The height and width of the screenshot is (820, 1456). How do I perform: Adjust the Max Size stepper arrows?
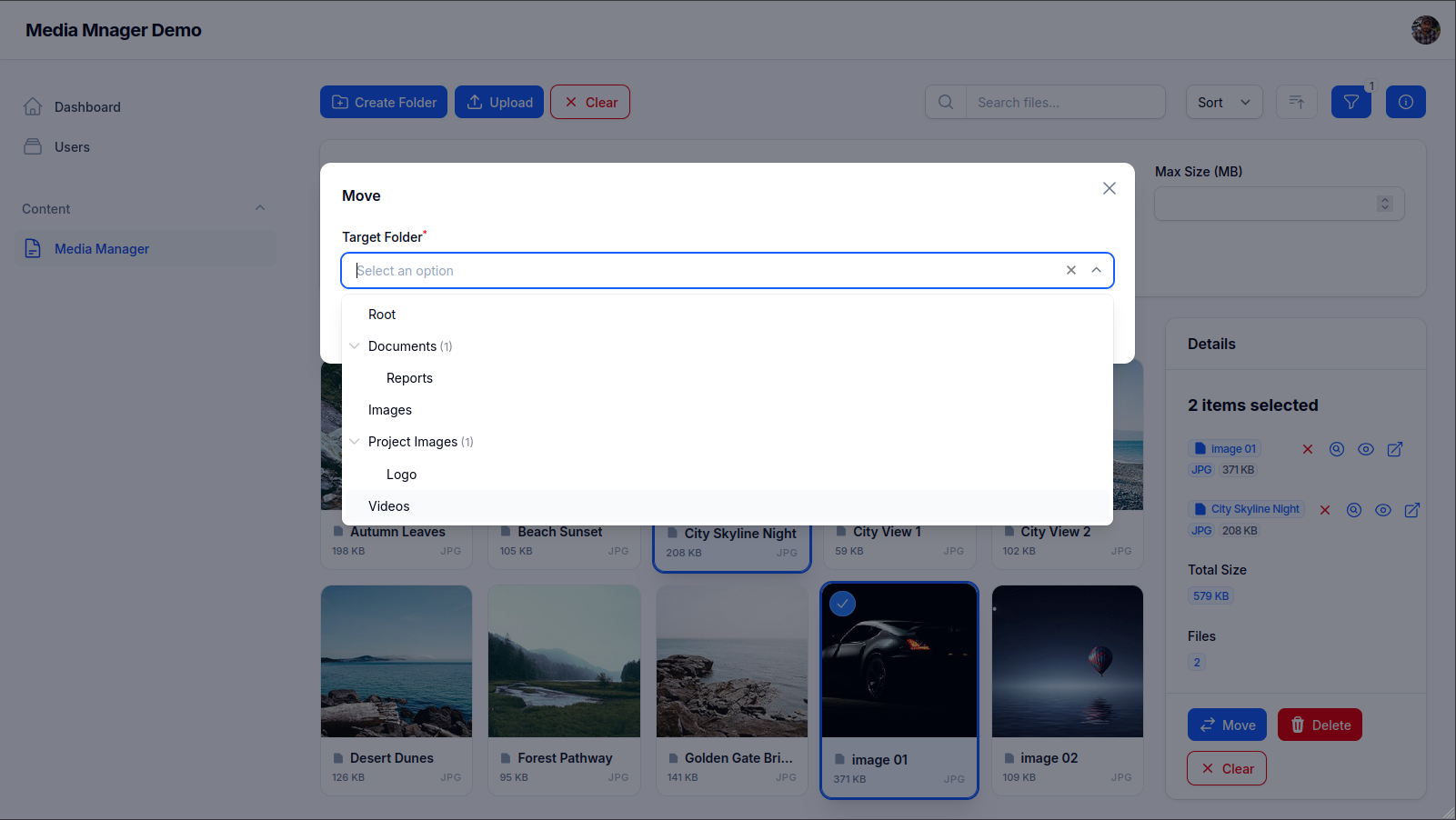[1384, 204]
